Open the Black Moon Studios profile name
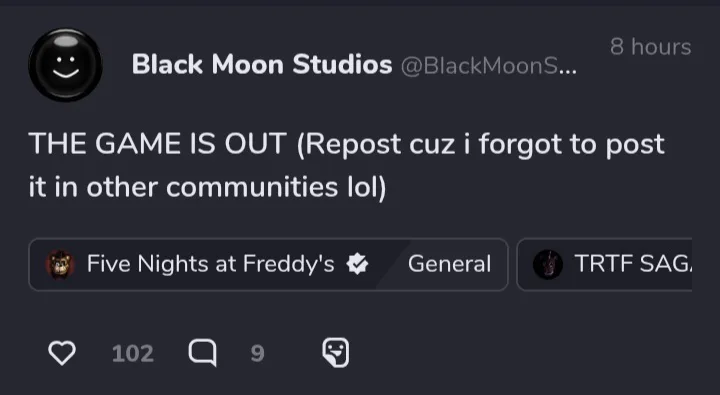 (x=262, y=64)
